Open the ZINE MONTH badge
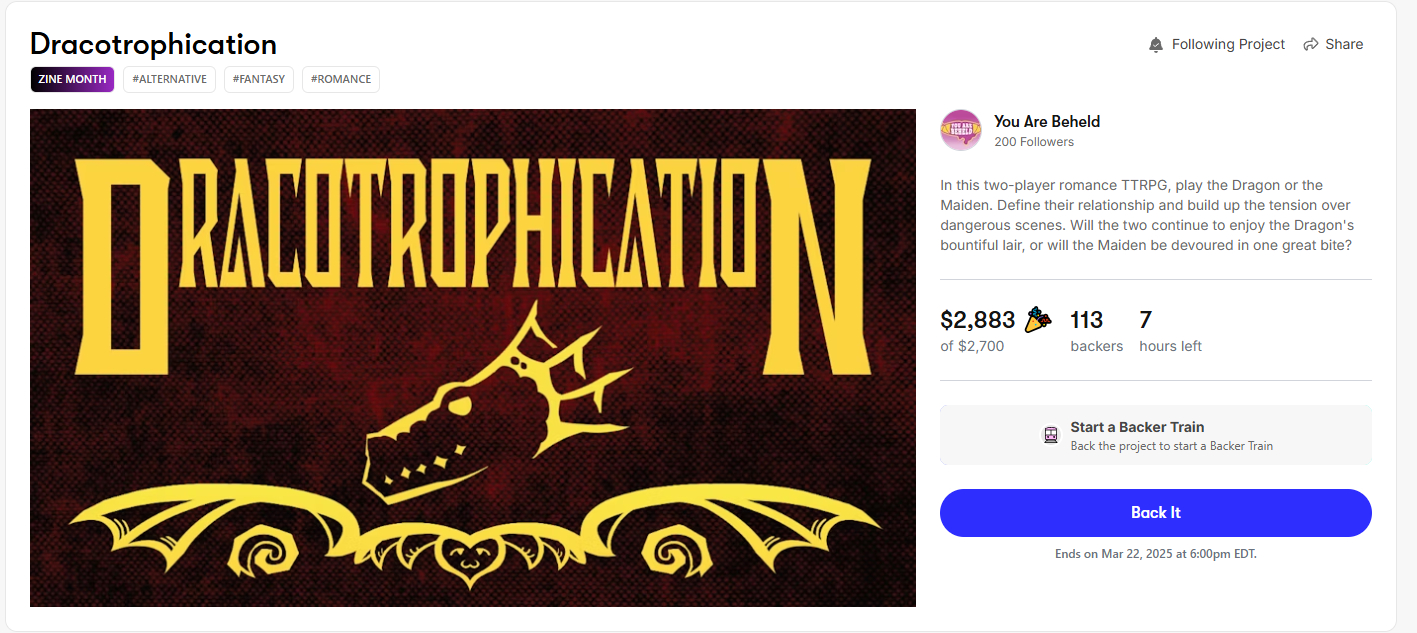The height and width of the screenshot is (633, 1417). coord(72,79)
